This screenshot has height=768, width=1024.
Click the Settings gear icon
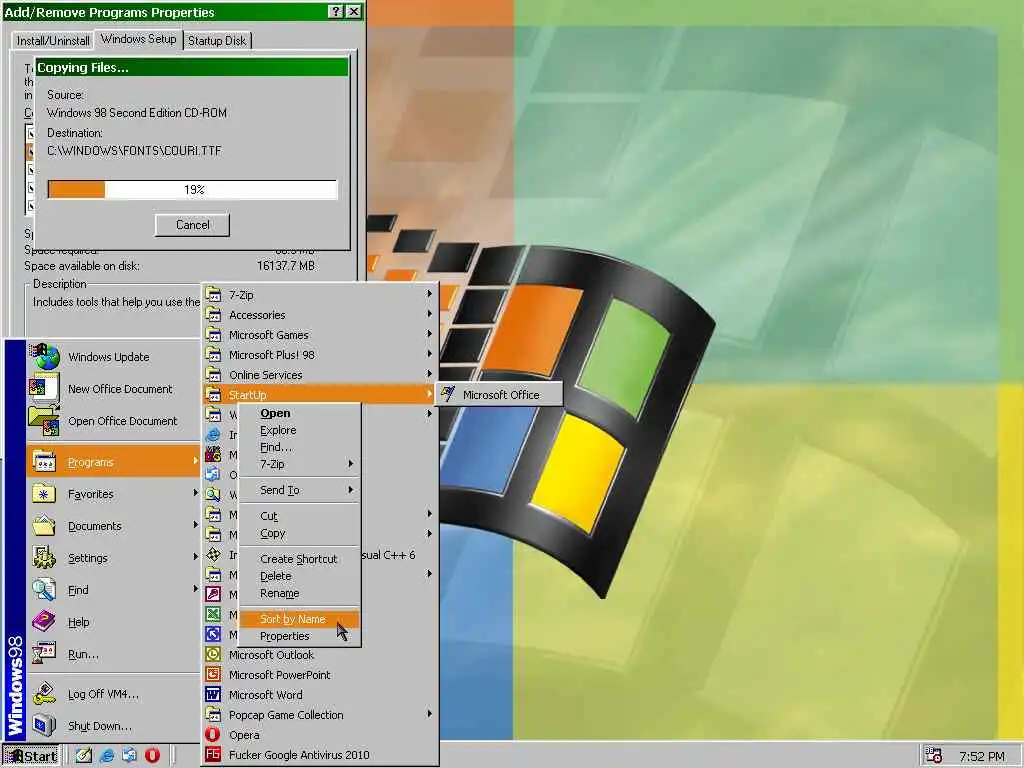(x=44, y=558)
